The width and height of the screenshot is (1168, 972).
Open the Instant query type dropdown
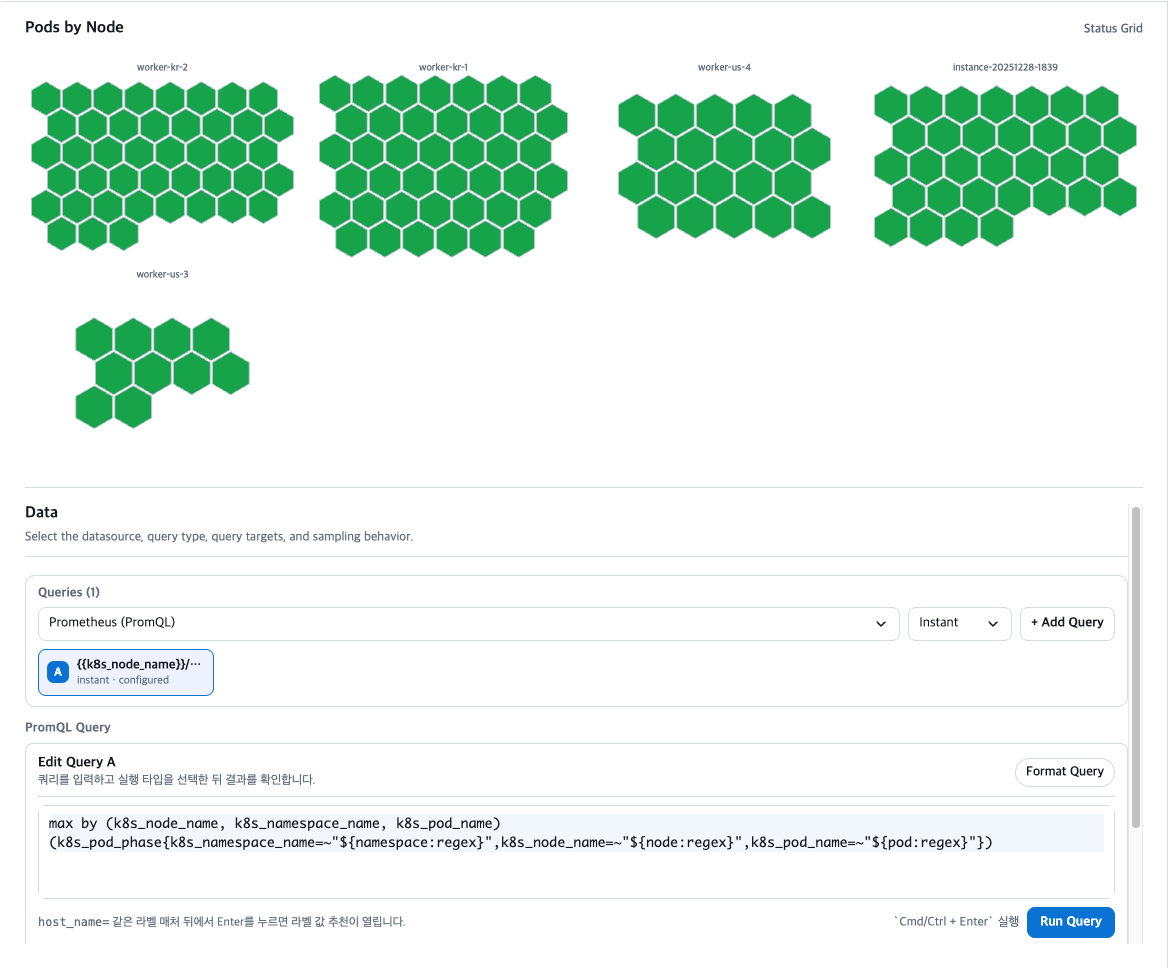(x=959, y=623)
